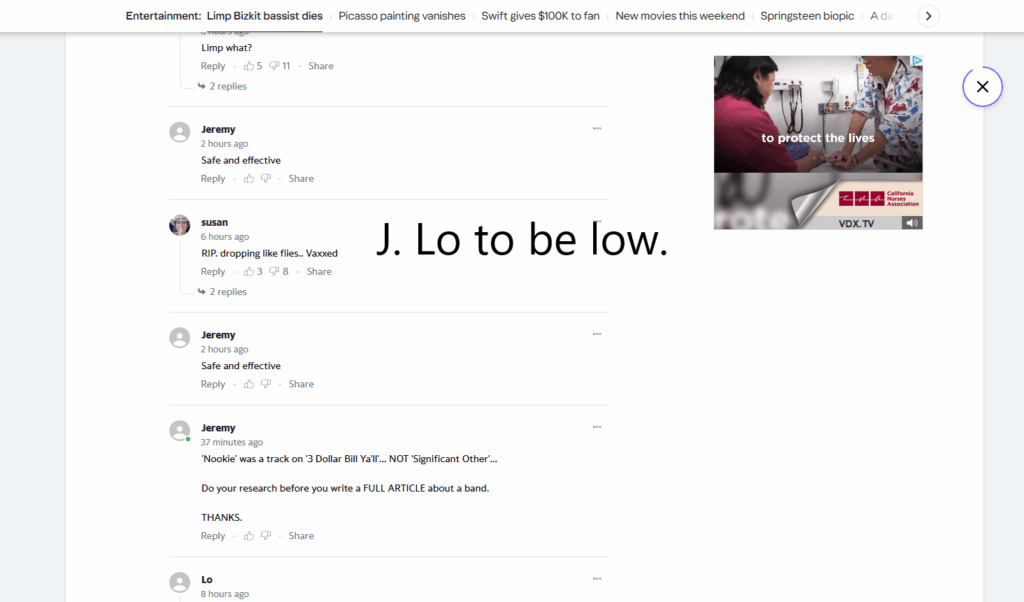Screen dimensions: 1024x602
Task: Open options menu for Lo's comment
Action: point(597,578)
